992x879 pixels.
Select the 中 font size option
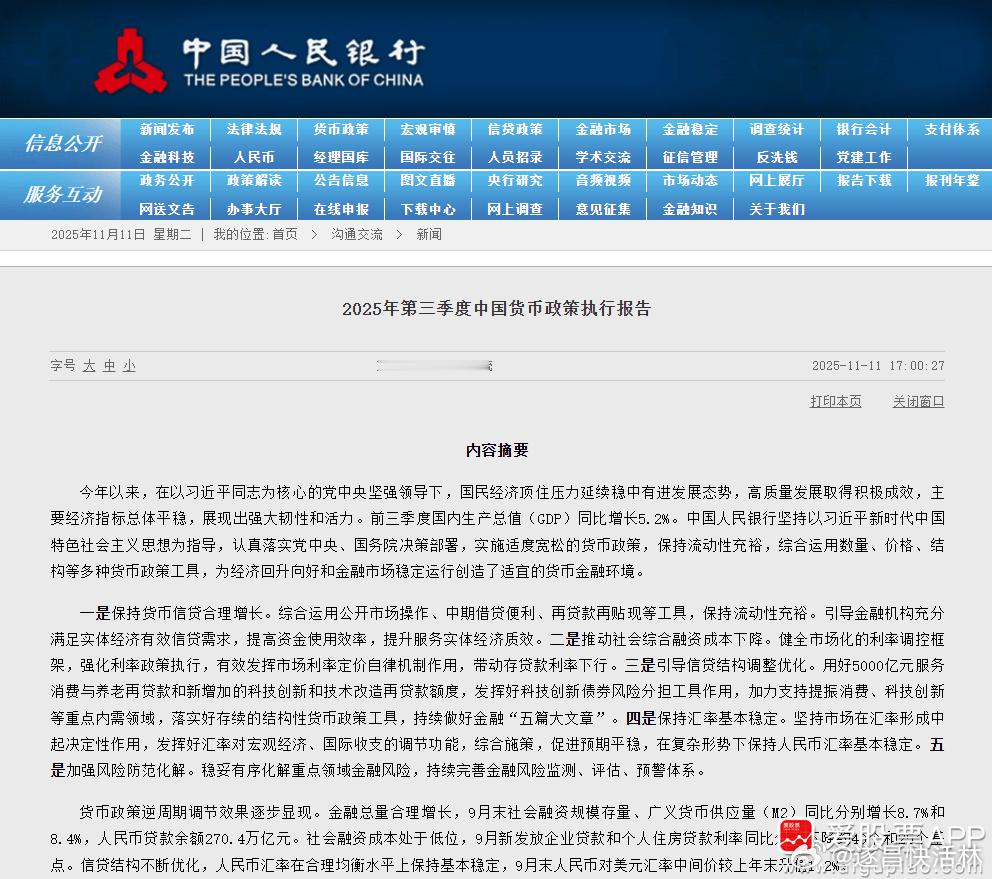tap(110, 366)
